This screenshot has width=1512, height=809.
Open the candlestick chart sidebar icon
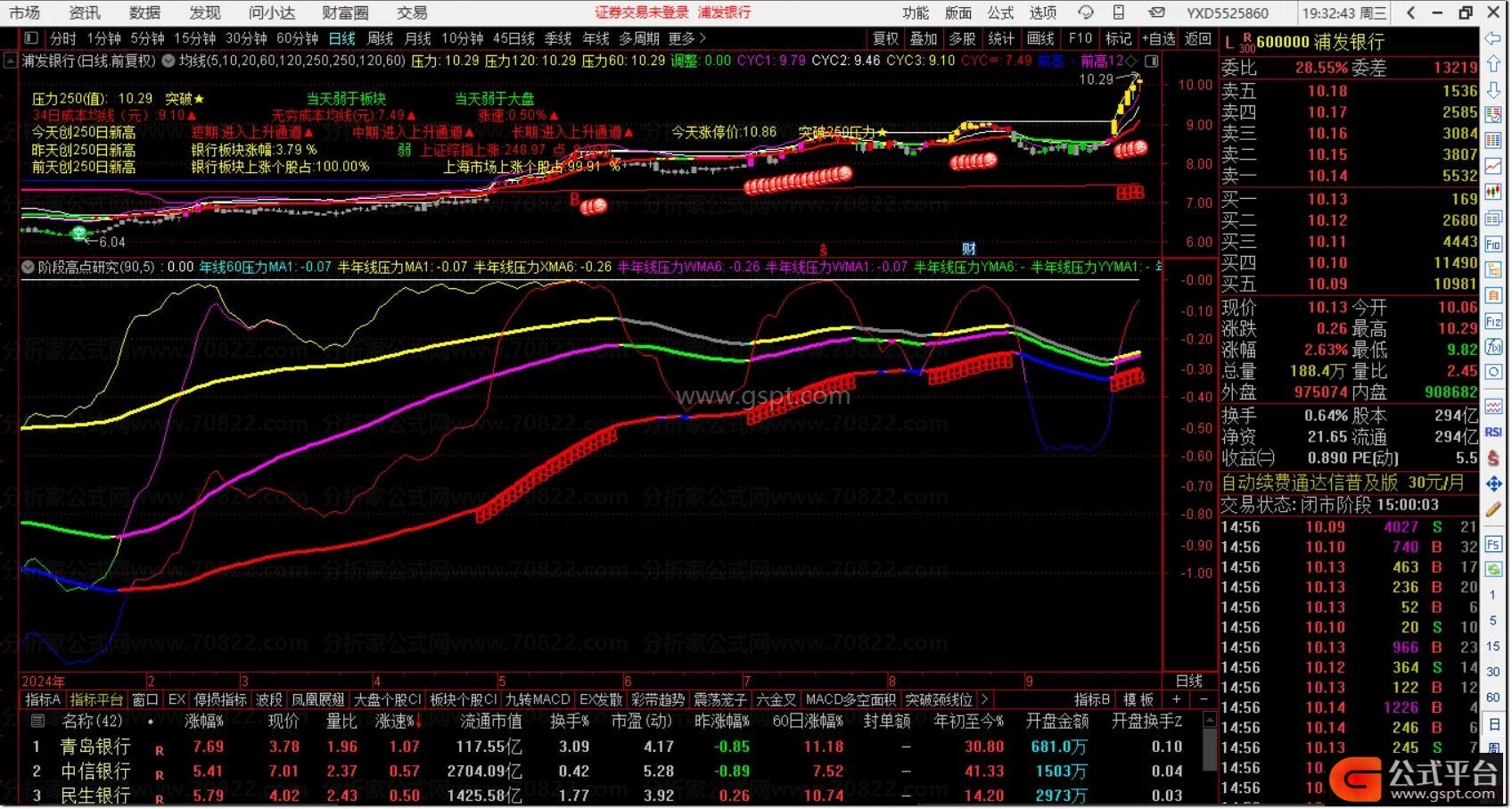(1493, 193)
